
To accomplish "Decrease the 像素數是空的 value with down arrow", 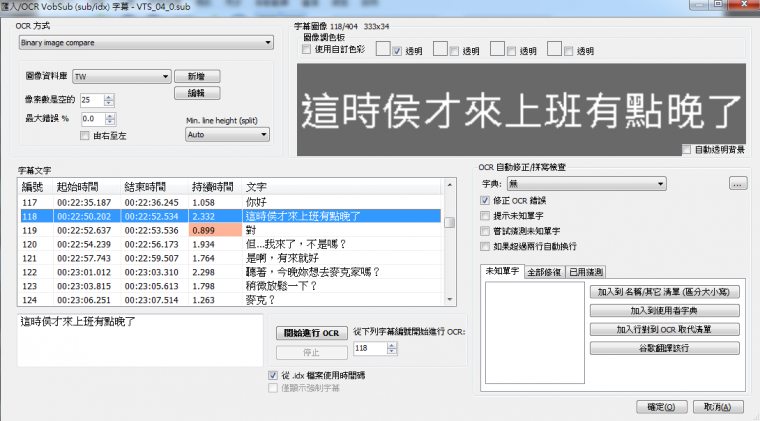I will (109, 103).
